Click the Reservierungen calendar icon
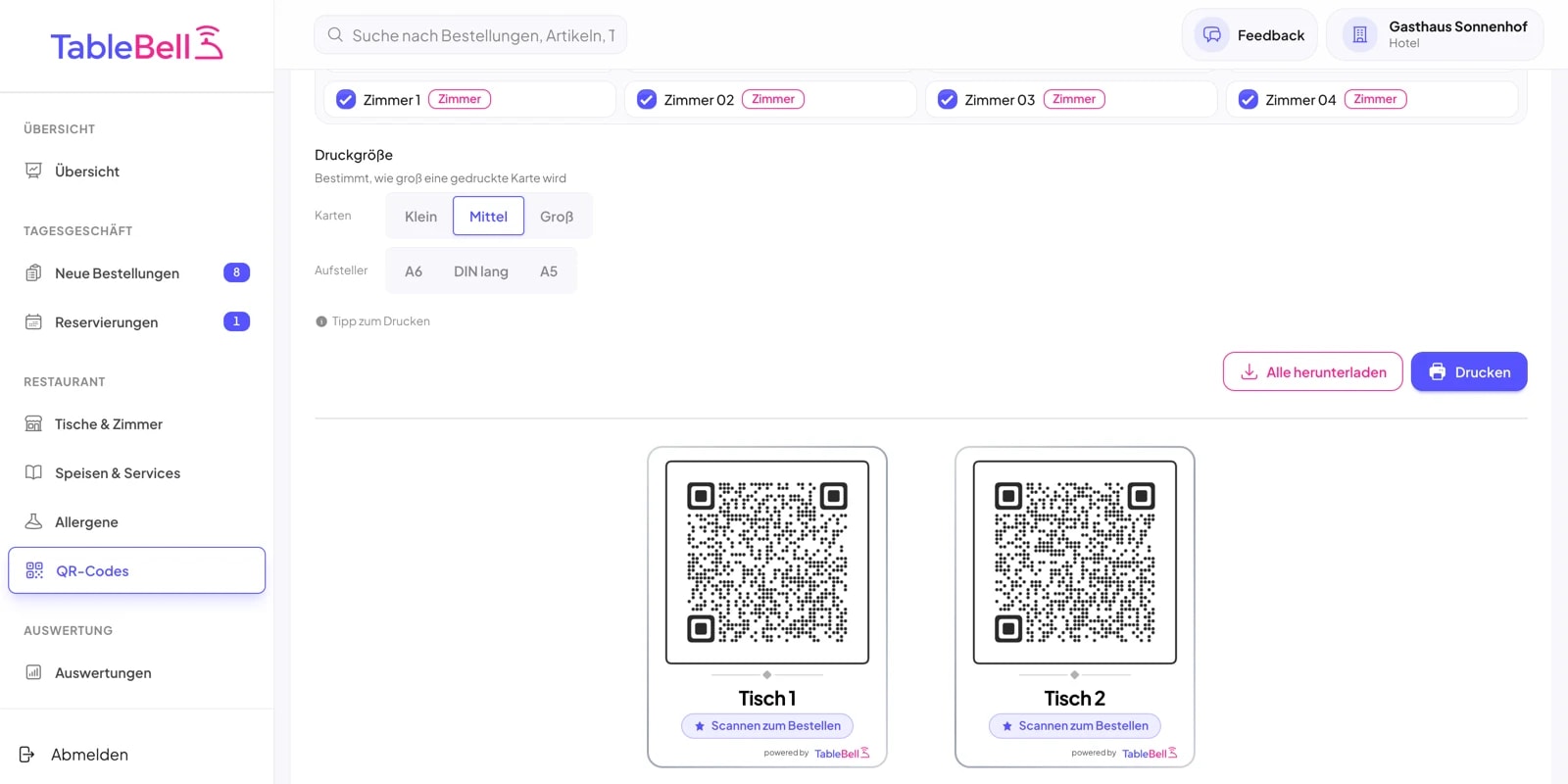This screenshot has width=1568, height=784. coord(33,321)
